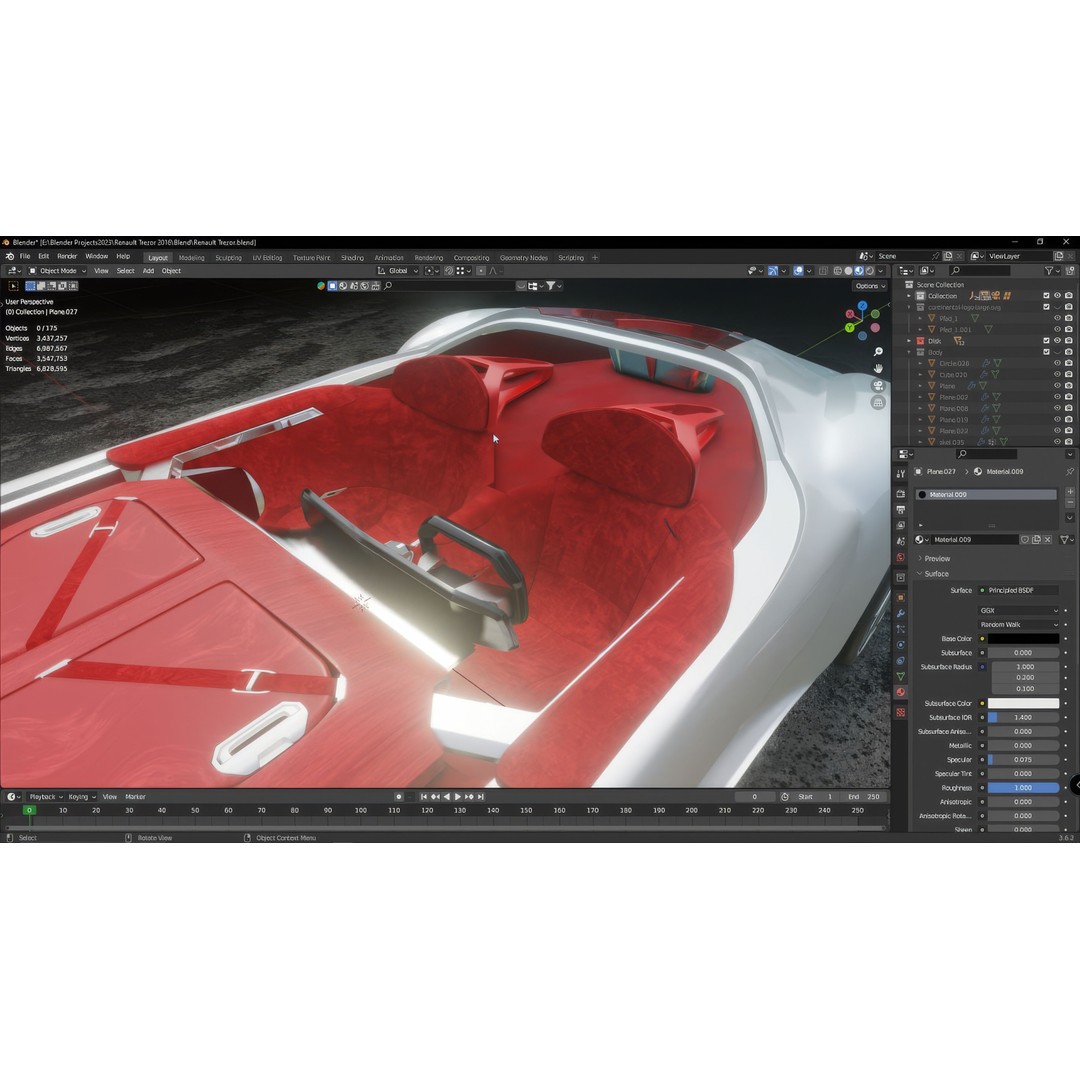
Task: Open the Texture properties tab
Action: pos(900,712)
